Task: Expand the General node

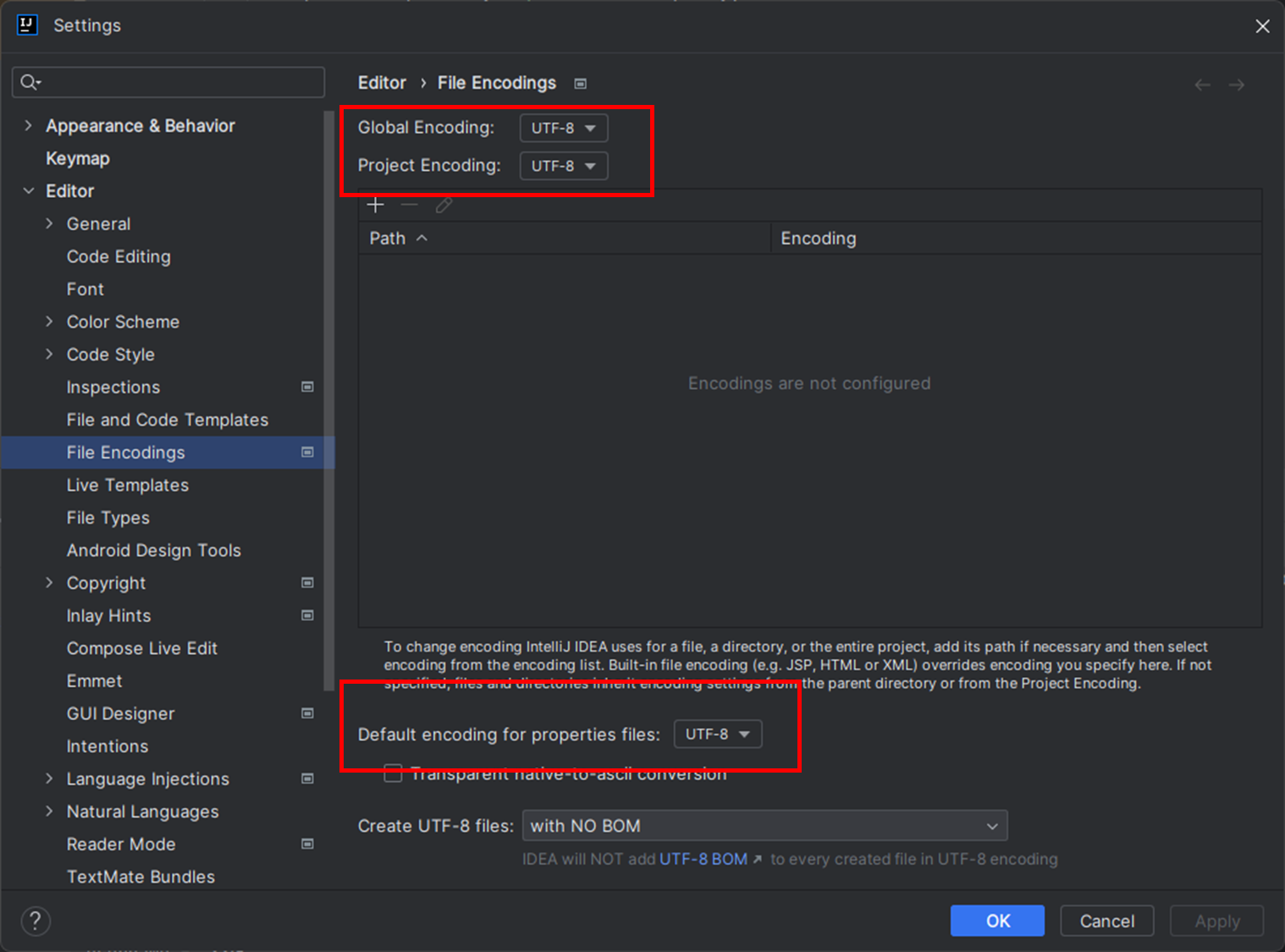Action: click(x=49, y=223)
